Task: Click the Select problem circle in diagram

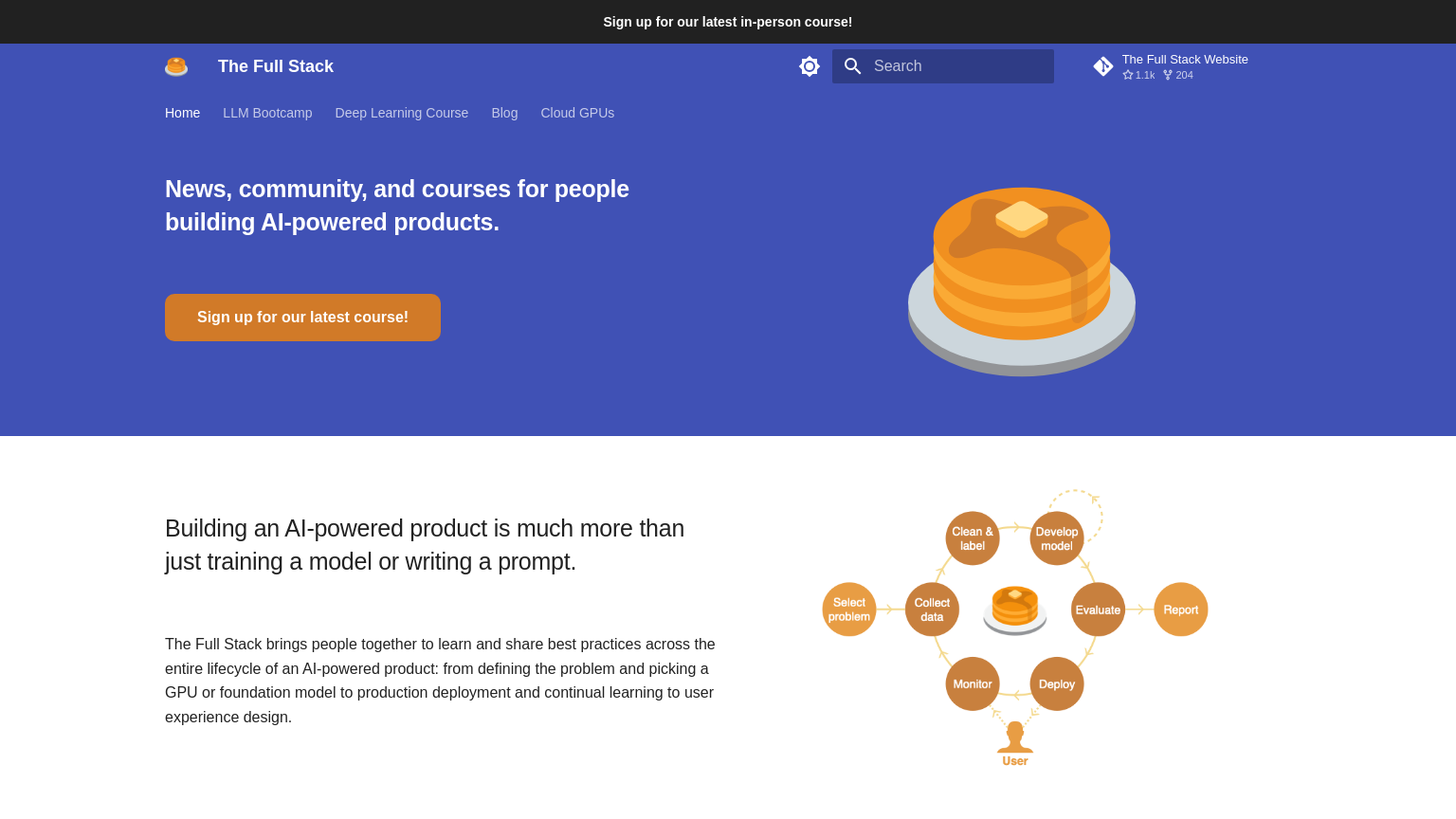Action: tap(849, 610)
